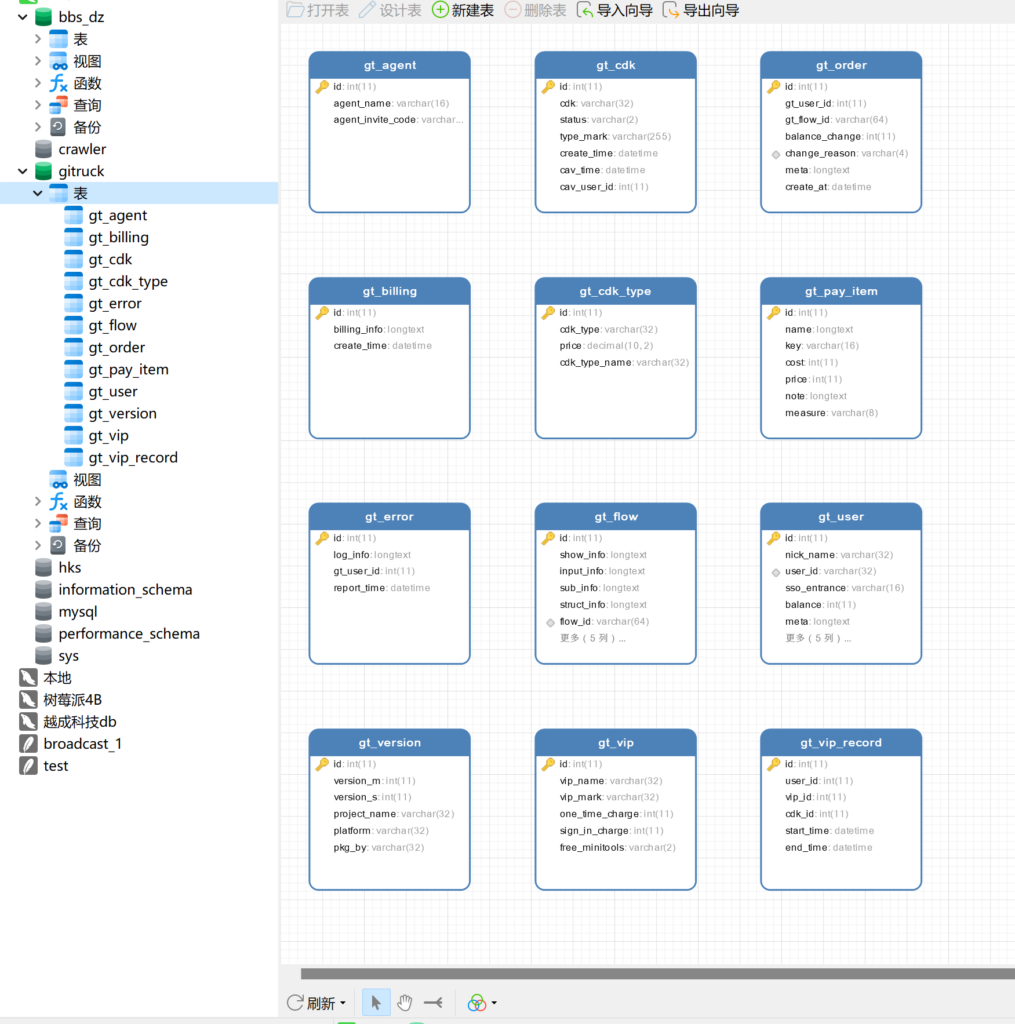Click the 导入向导 (import wizard) icon

click(x=586, y=10)
